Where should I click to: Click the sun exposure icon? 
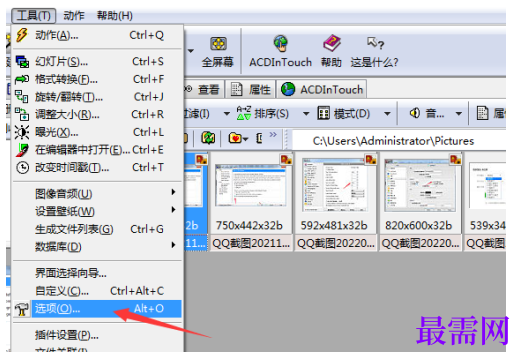pyautogui.click(x=22, y=132)
